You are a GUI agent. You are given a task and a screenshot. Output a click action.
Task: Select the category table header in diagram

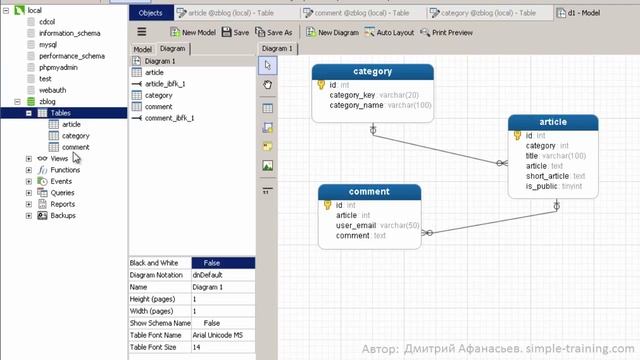(x=373, y=72)
